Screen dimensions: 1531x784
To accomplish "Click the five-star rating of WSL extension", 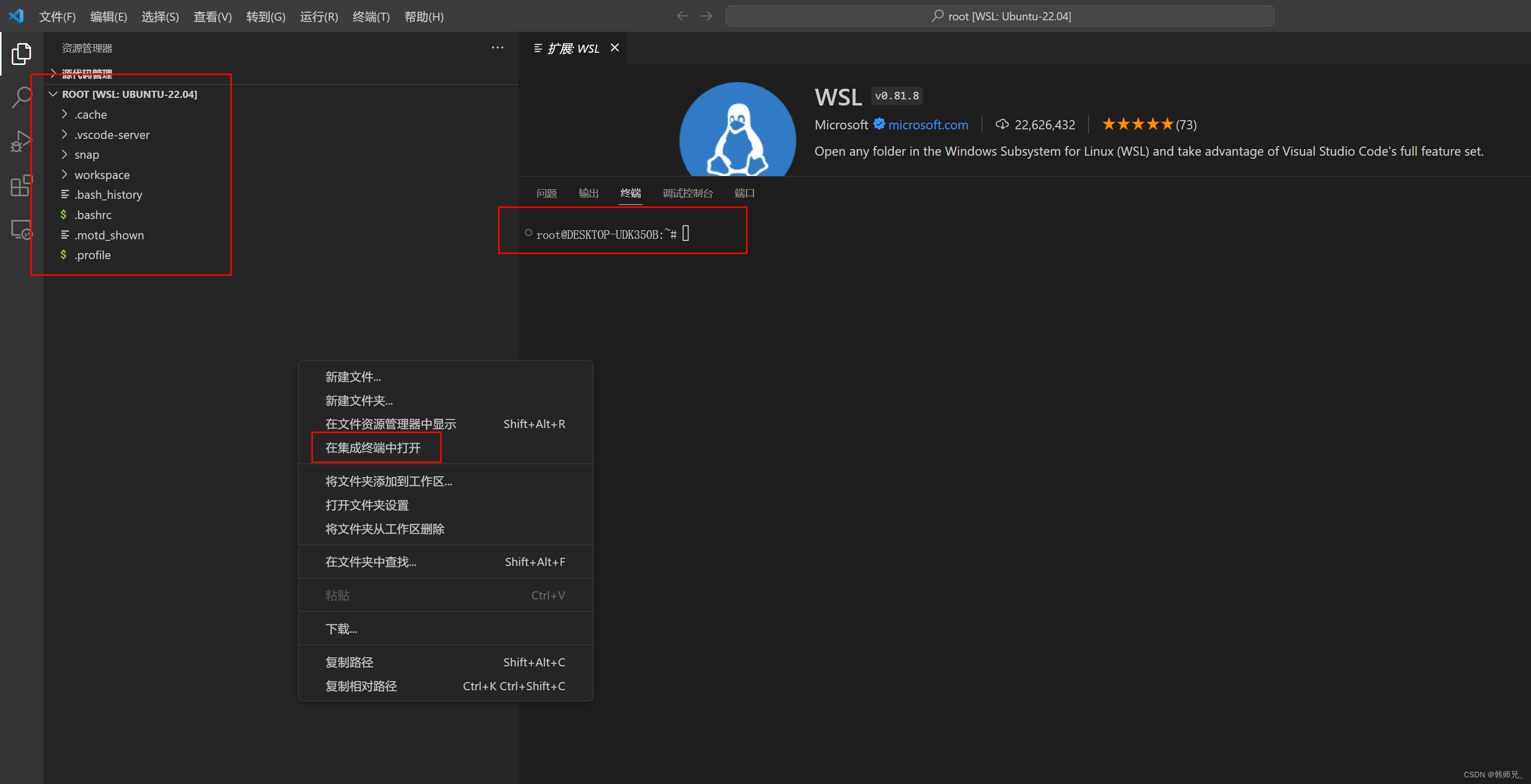I will (x=1137, y=124).
